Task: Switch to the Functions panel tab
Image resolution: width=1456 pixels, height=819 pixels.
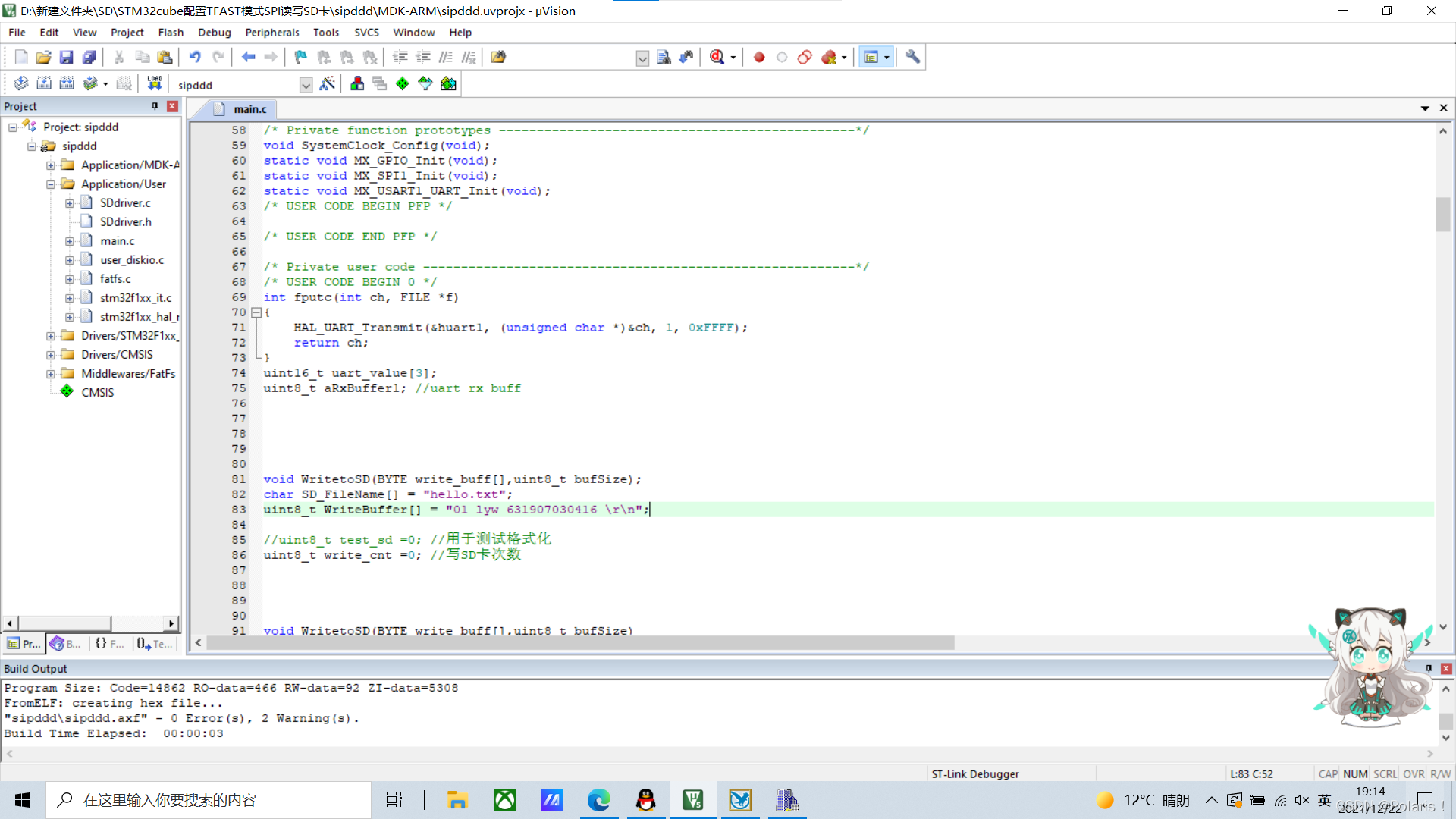Action: tap(111, 644)
